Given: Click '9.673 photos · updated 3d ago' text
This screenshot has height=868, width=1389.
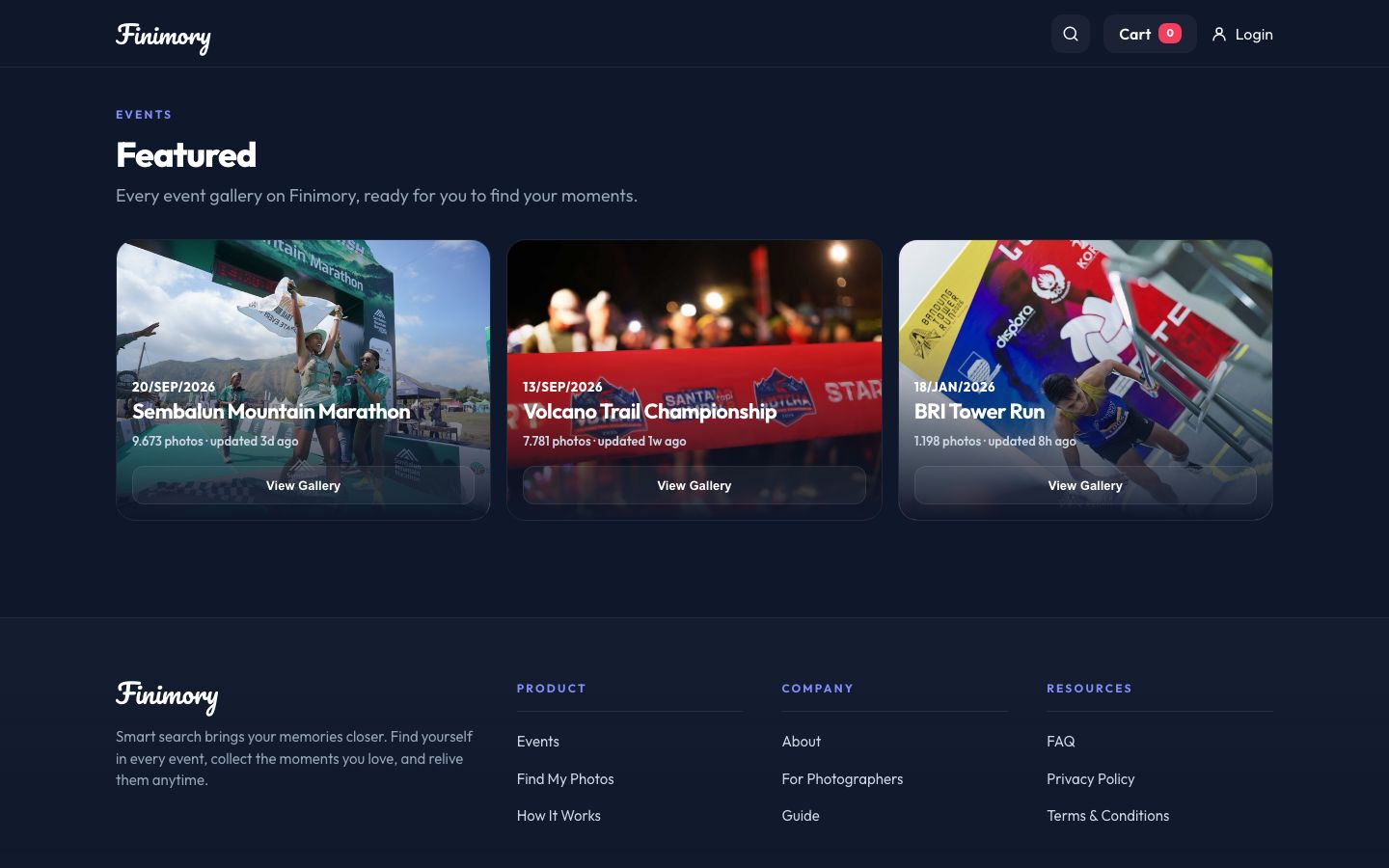Looking at the screenshot, I should pos(215,441).
